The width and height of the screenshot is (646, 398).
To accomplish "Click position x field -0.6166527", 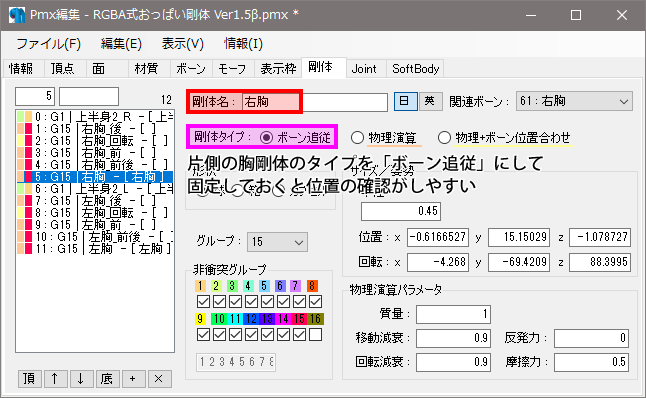I will 438,237.
